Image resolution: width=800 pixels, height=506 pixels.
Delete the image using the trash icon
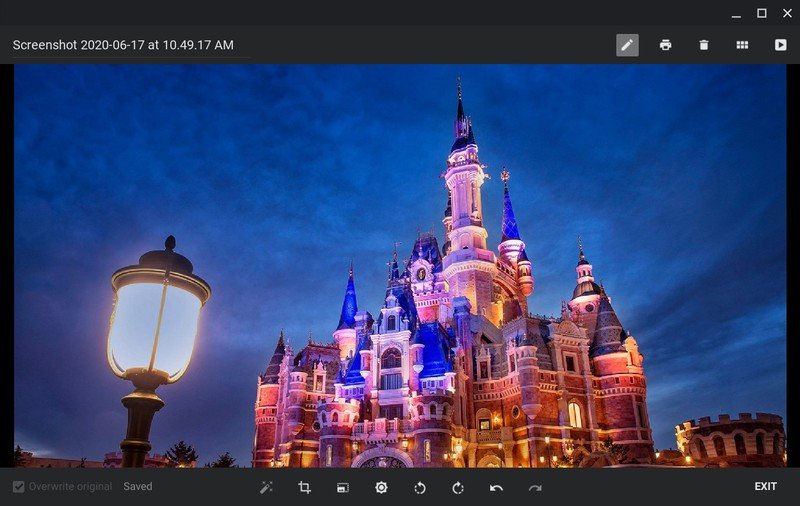click(x=704, y=45)
